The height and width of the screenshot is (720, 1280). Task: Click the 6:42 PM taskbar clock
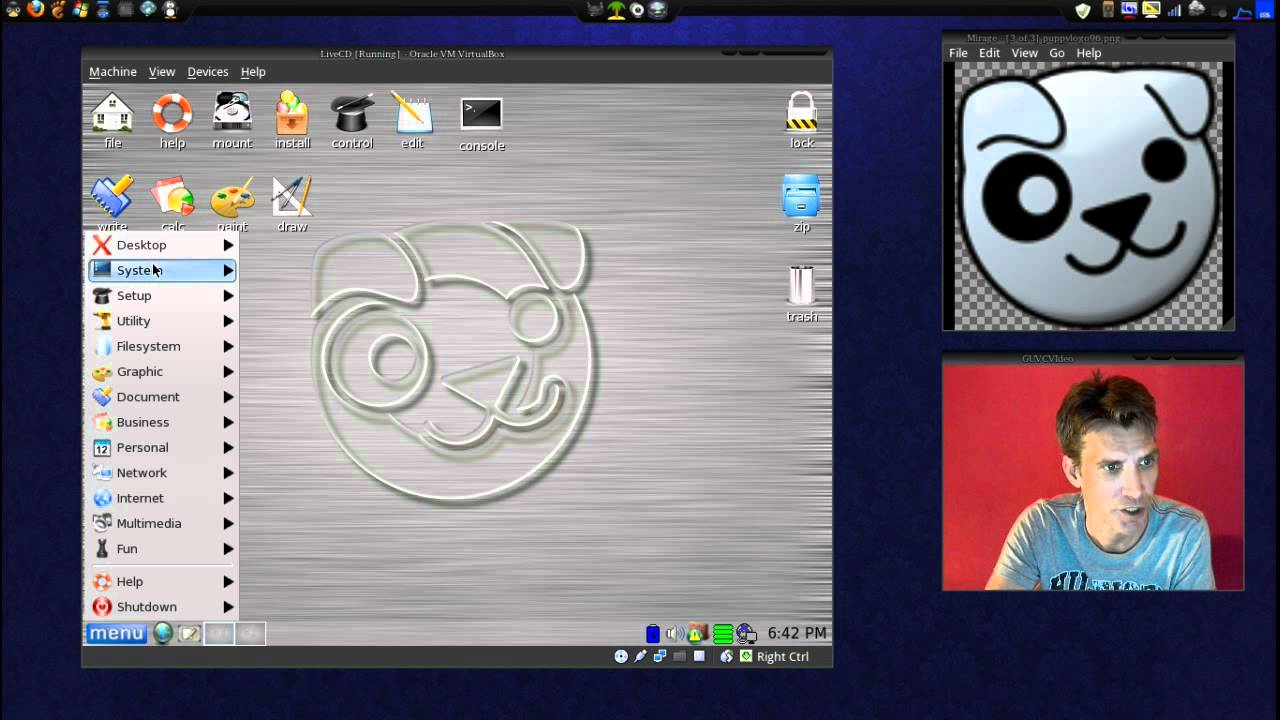pos(797,633)
